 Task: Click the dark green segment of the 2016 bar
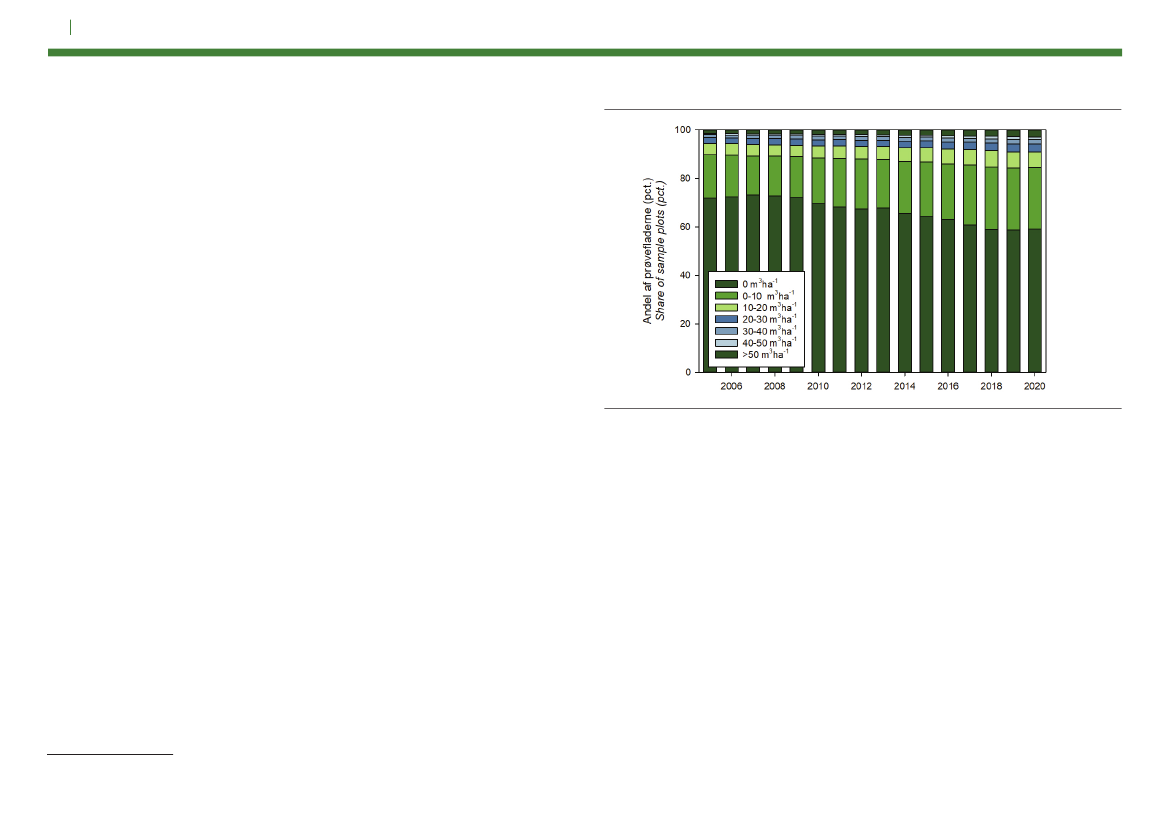point(948,296)
